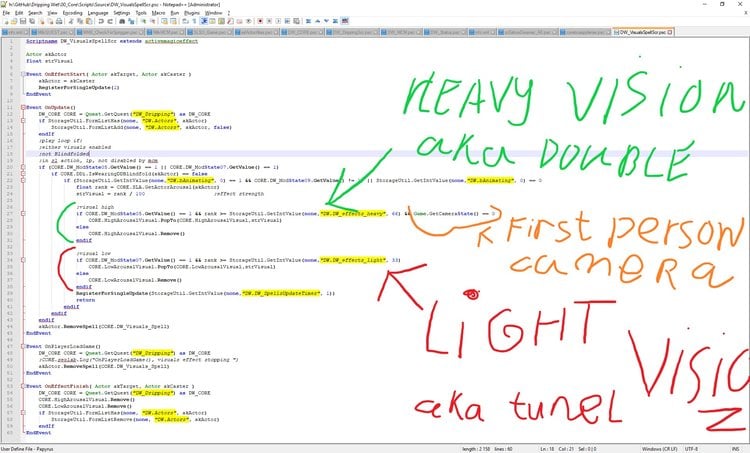
Task: Collapse fold at line 34 visual low if
Action: pyautogui.click(x=23, y=260)
